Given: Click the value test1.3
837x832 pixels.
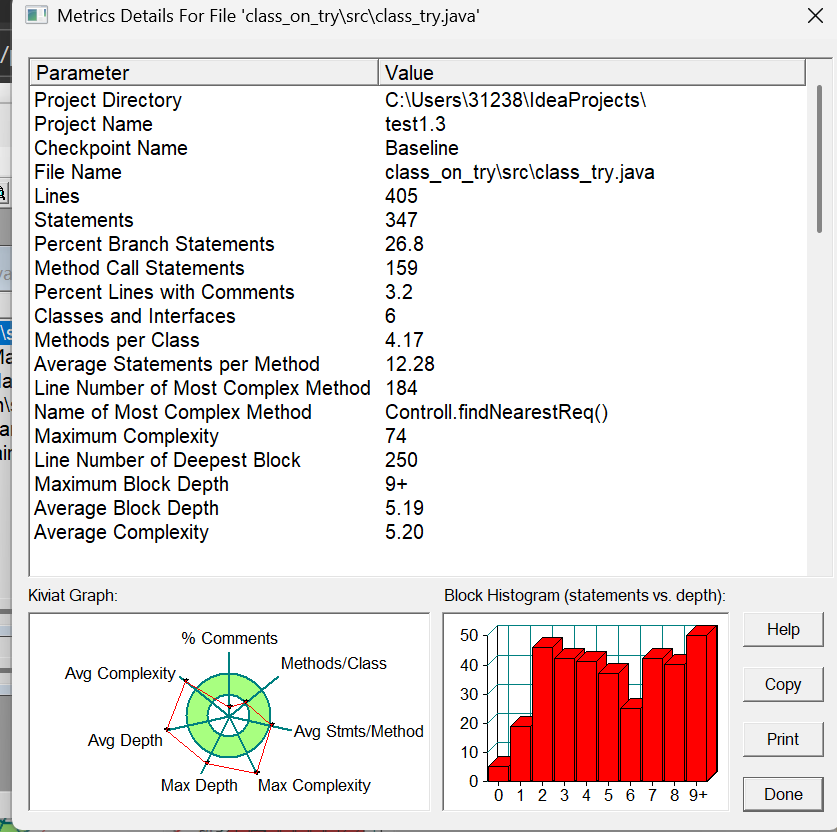Looking at the screenshot, I should 415,124.
